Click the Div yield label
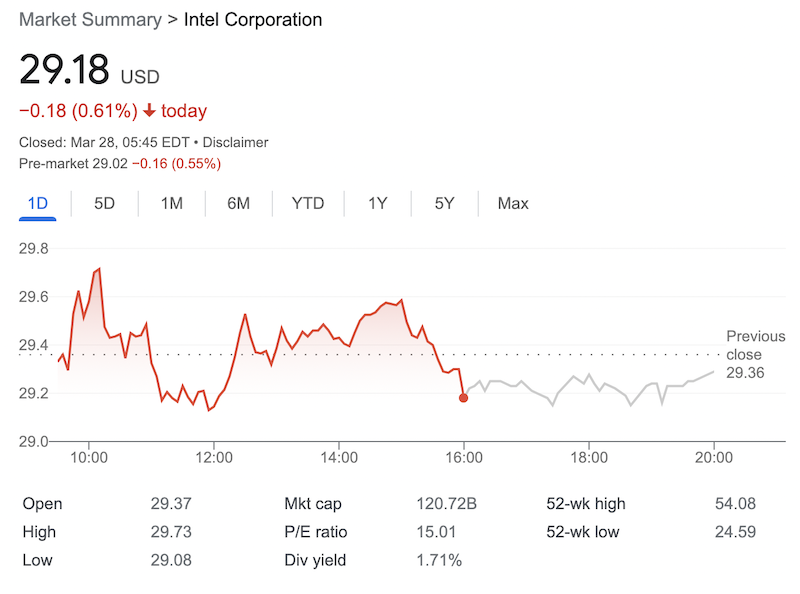This screenshot has height=594, width=800. [x=315, y=560]
